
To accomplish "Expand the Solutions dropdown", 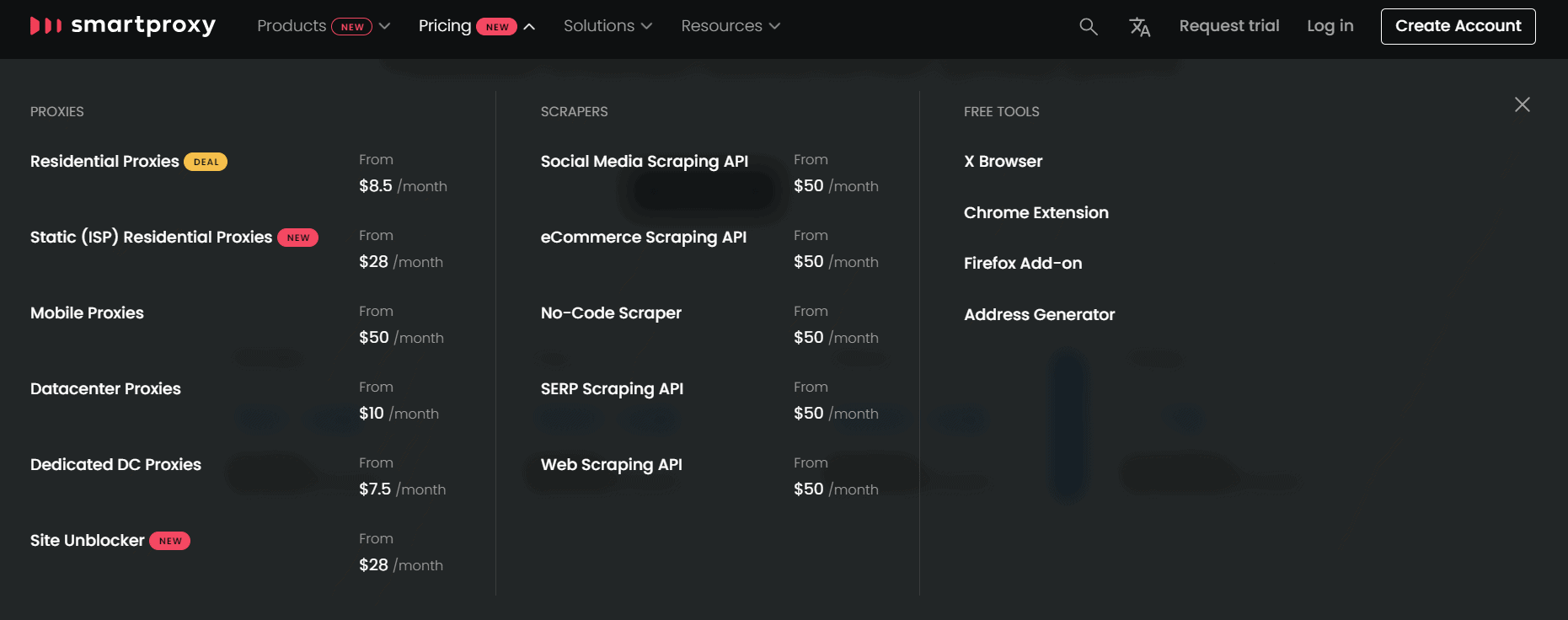I will point(607,26).
